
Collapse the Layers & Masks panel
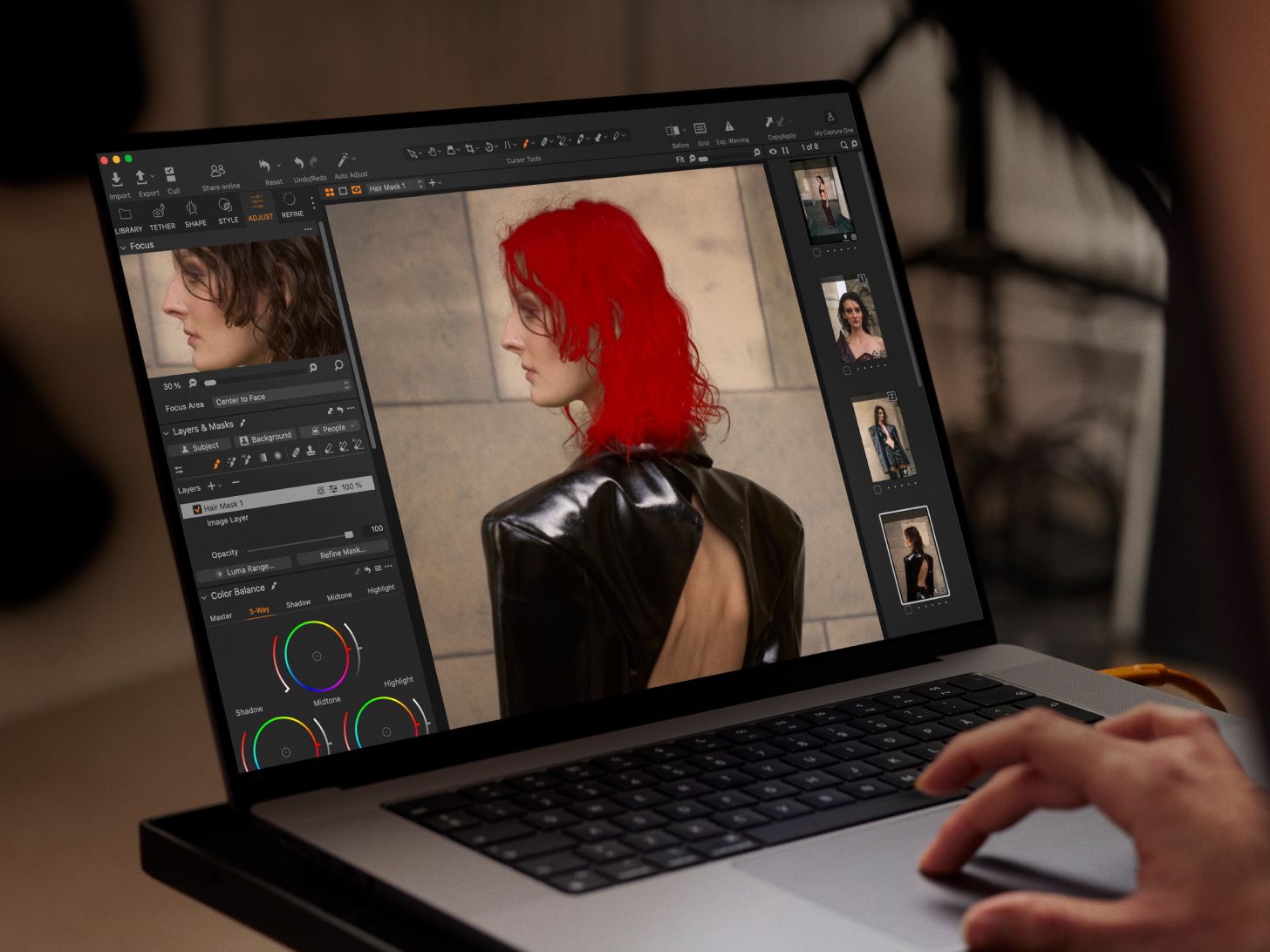pyautogui.click(x=166, y=432)
